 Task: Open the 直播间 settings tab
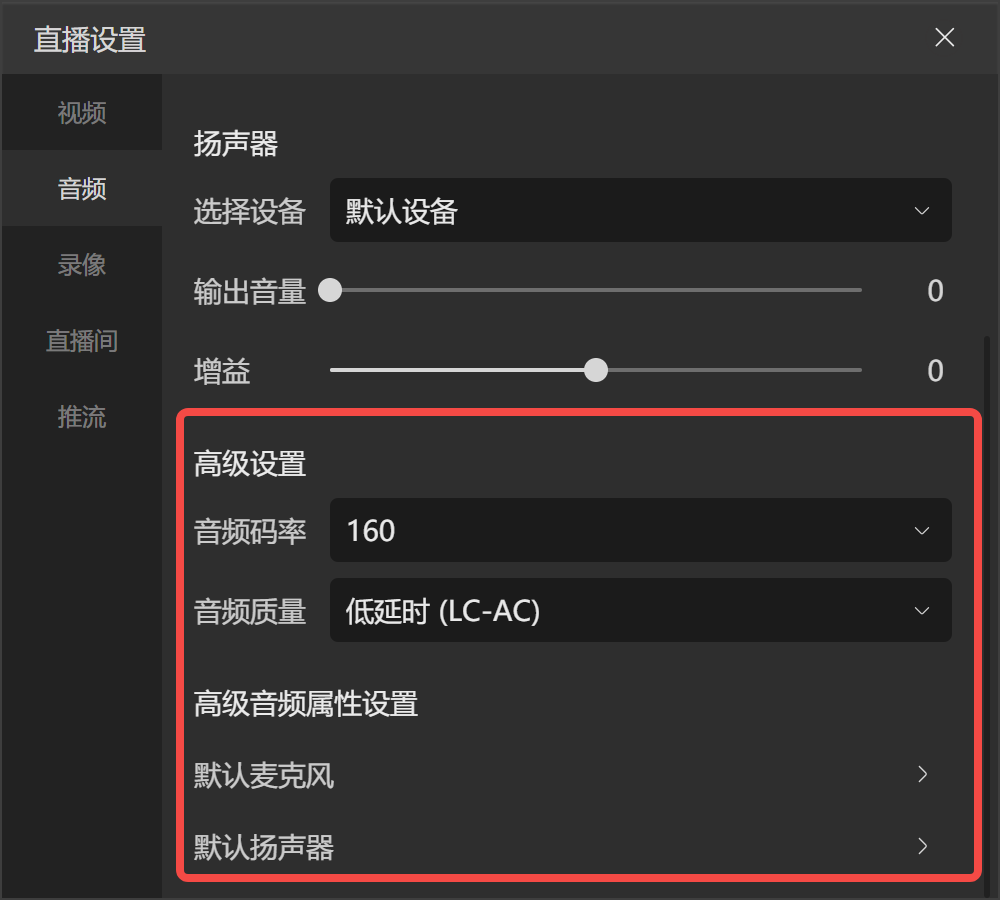82,341
